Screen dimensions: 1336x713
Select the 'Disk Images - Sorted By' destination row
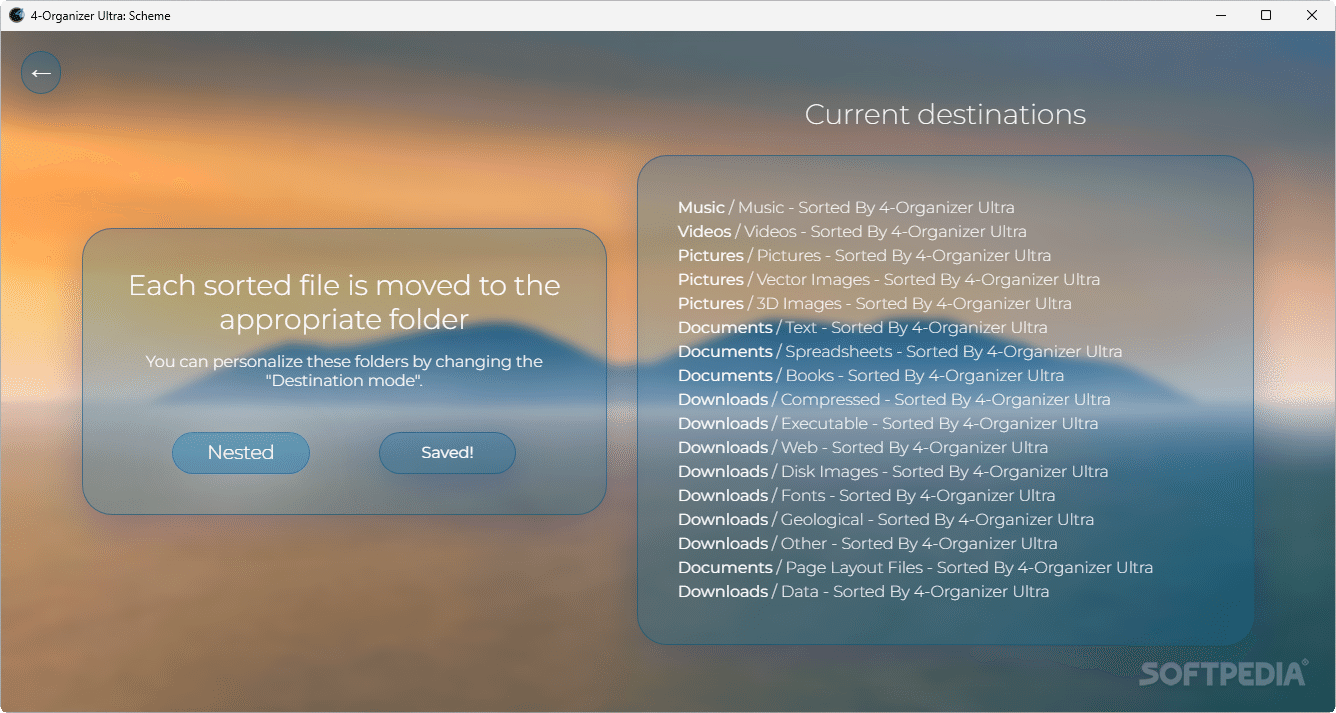point(893,472)
